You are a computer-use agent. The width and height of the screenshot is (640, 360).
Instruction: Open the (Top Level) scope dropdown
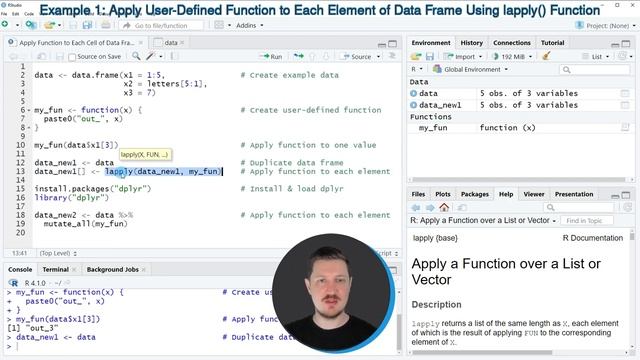(58, 253)
